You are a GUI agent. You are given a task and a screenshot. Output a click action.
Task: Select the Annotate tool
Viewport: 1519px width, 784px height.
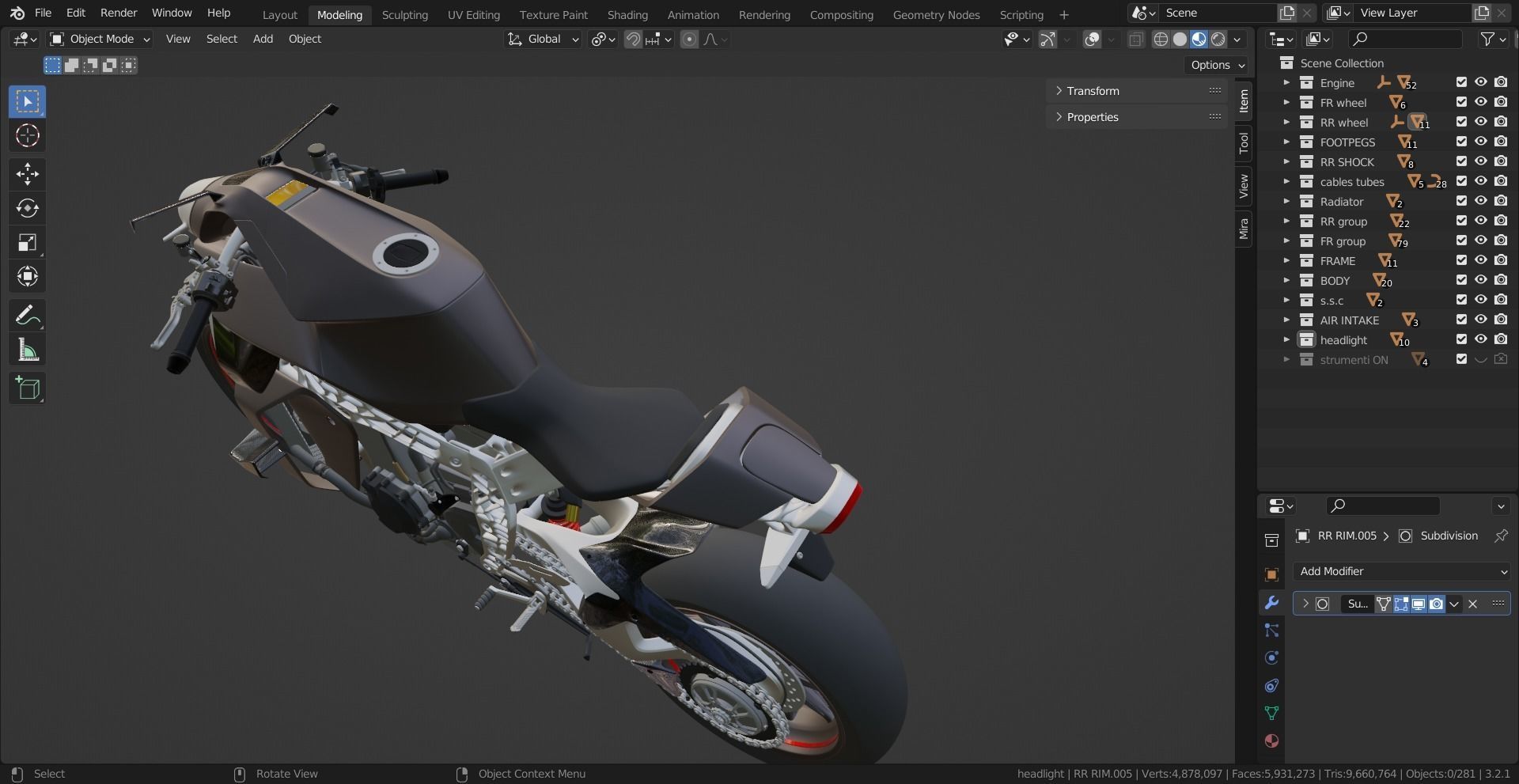(x=28, y=316)
